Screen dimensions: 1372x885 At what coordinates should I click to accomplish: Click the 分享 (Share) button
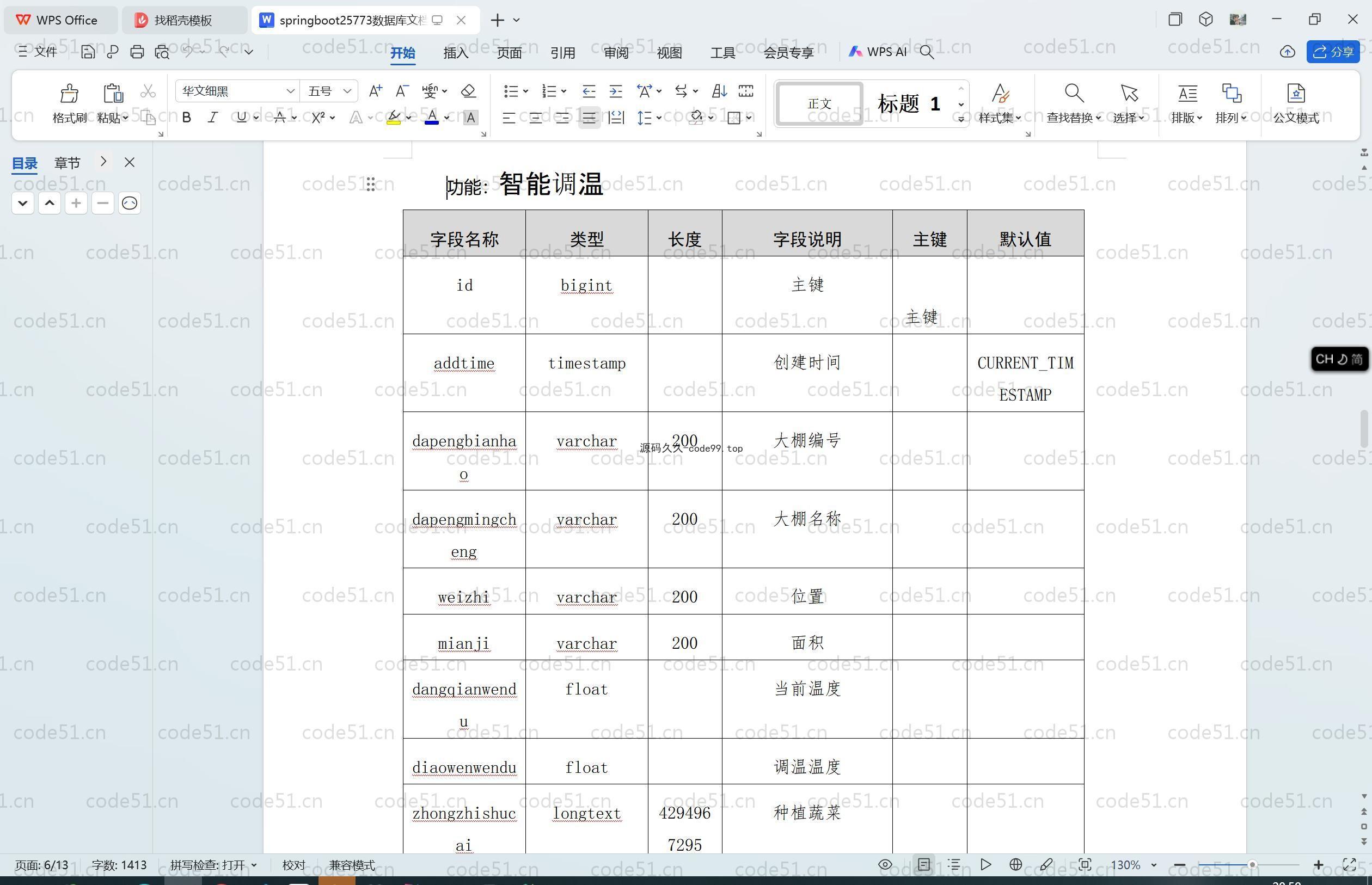(x=1333, y=52)
